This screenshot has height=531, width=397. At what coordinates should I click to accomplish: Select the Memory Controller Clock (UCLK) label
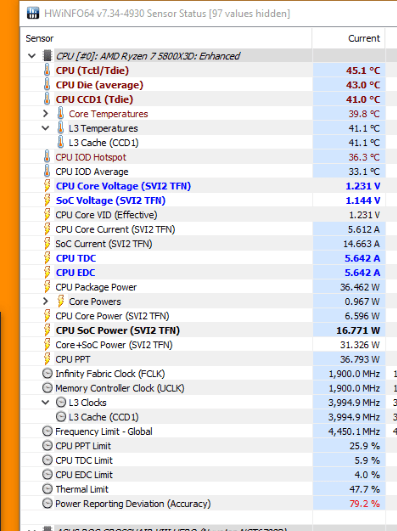(120, 388)
